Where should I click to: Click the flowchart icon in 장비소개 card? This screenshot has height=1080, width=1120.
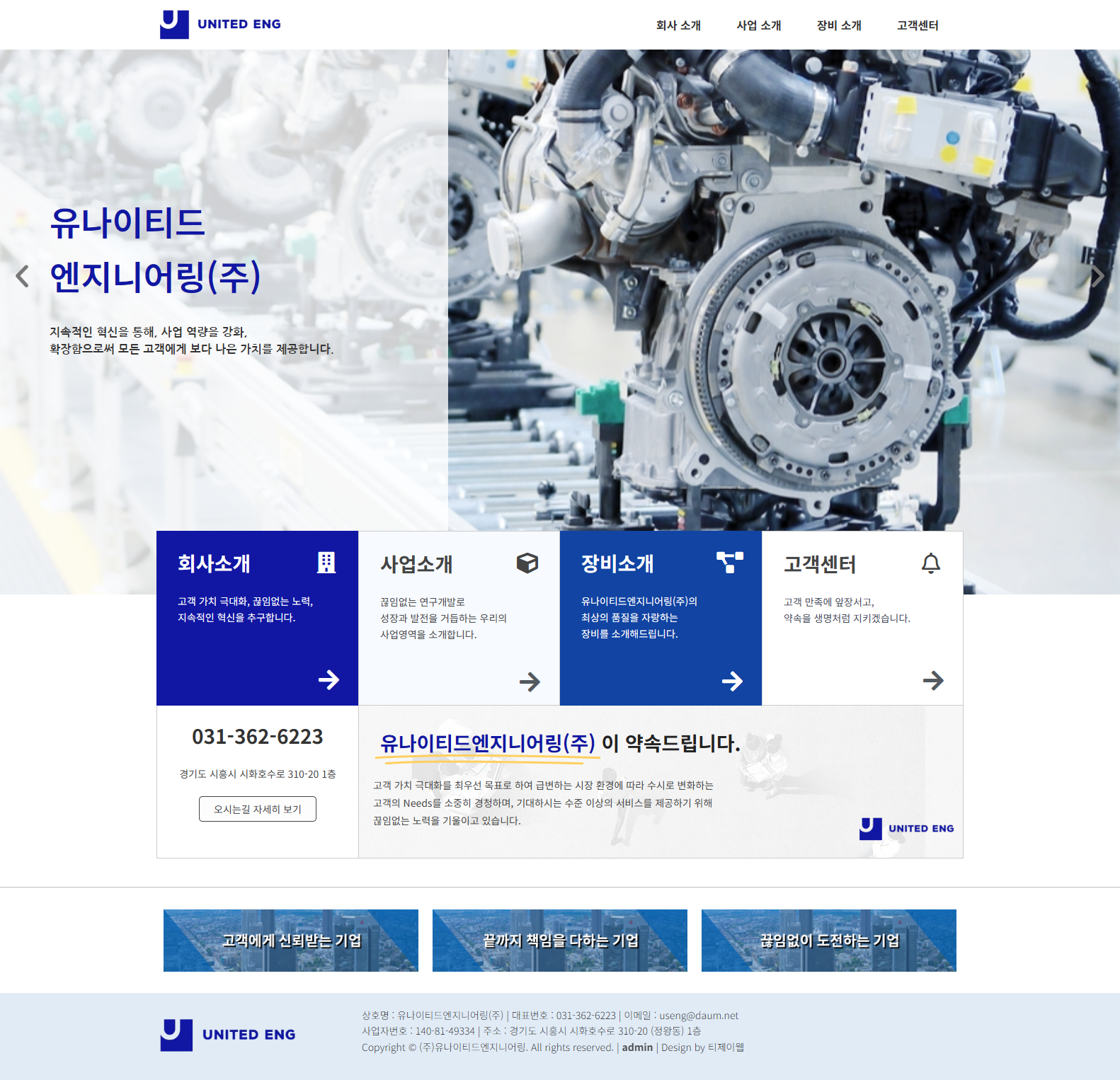click(x=730, y=563)
